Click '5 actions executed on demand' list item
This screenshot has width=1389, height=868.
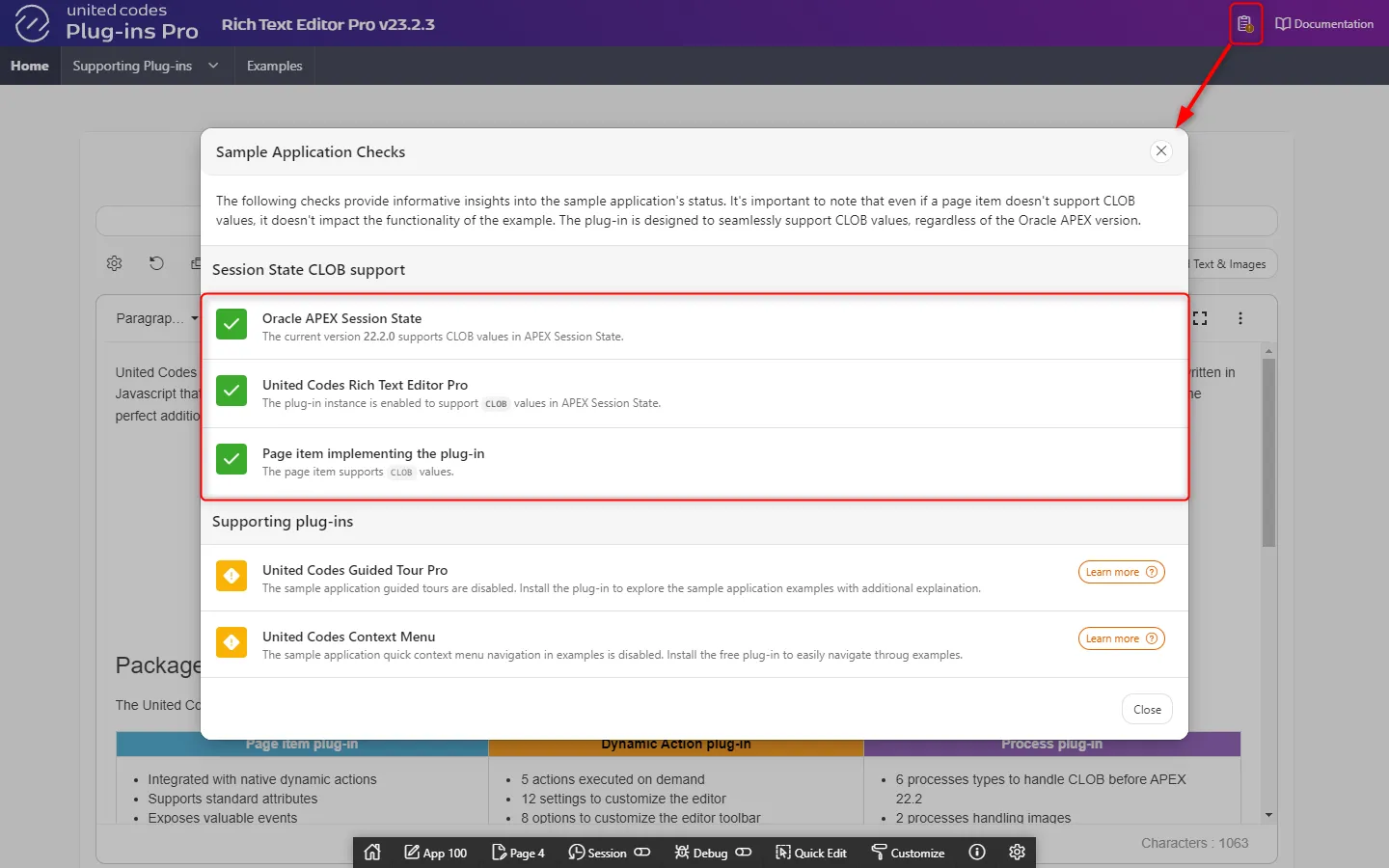click(x=613, y=779)
